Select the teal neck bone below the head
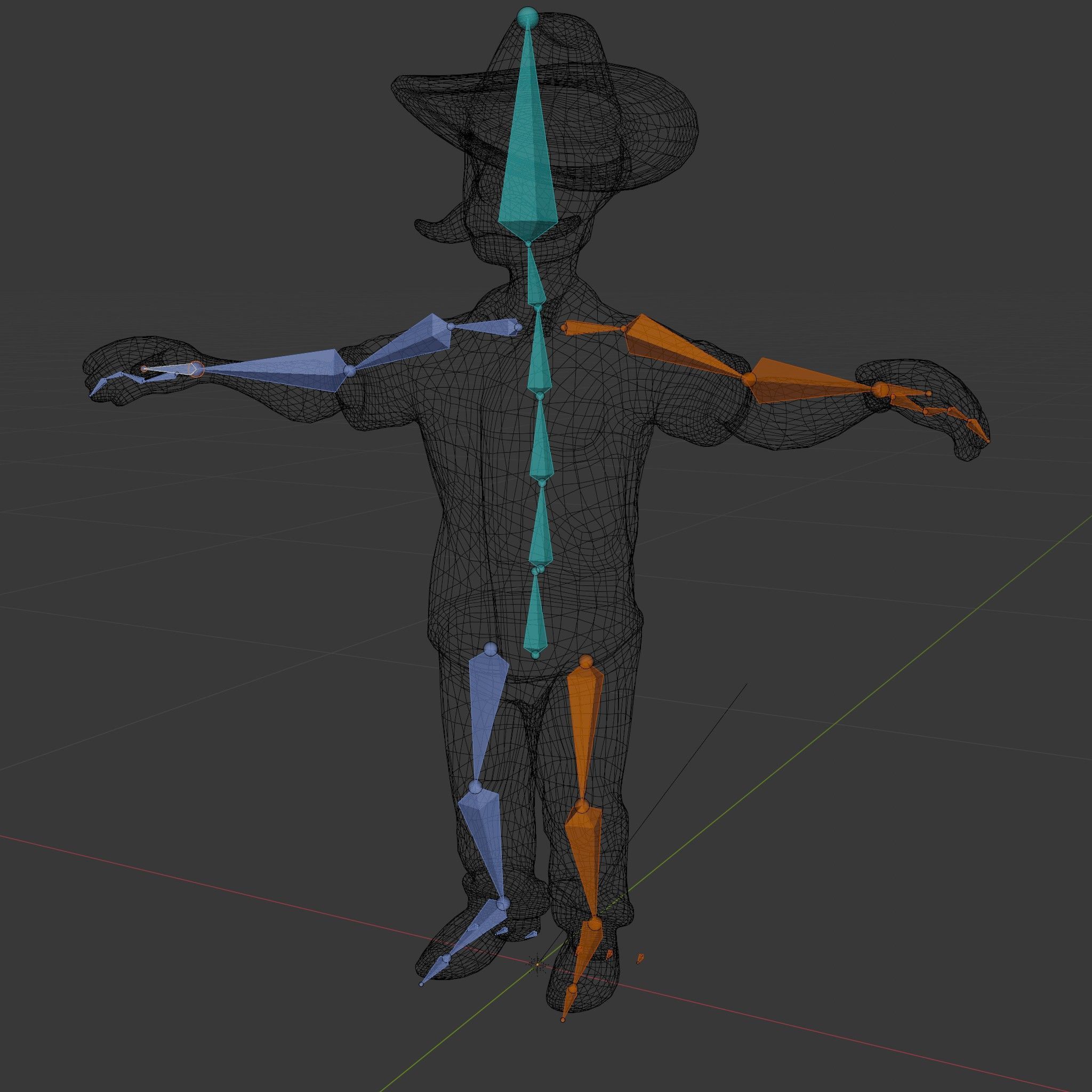This screenshot has width=1092, height=1092. pyautogui.click(x=535, y=275)
